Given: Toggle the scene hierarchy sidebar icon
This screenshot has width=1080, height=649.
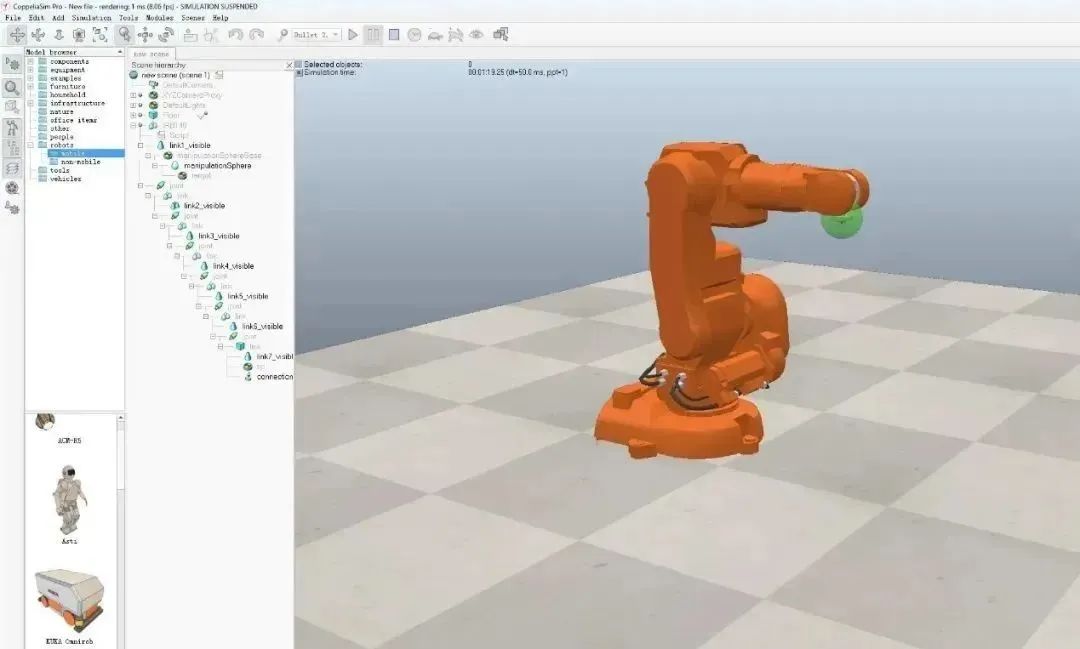Looking at the screenshot, I should click(x=12, y=147).
